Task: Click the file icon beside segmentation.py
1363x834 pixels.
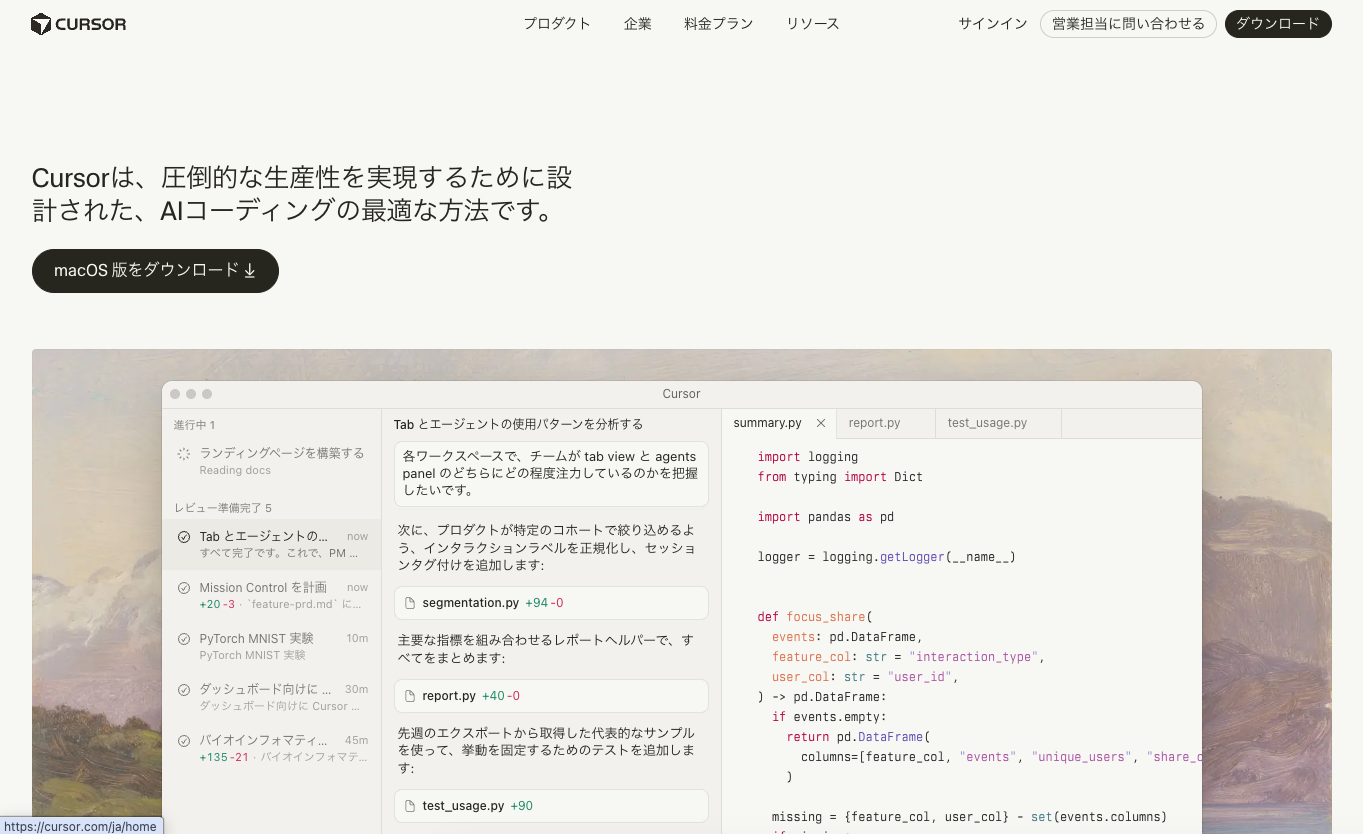Action: coord(408,603)
